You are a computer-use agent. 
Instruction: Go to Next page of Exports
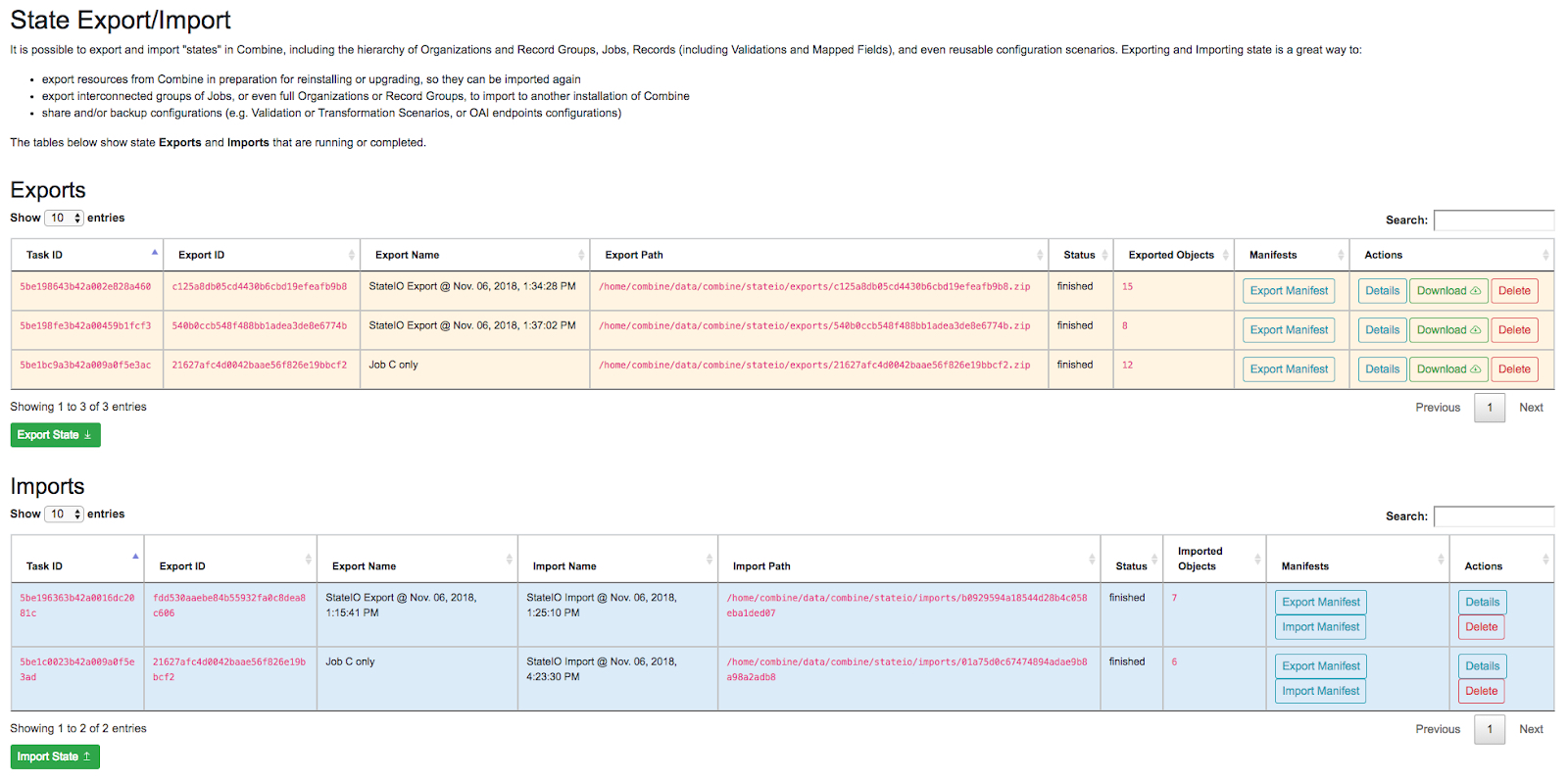coord(1531,408)
